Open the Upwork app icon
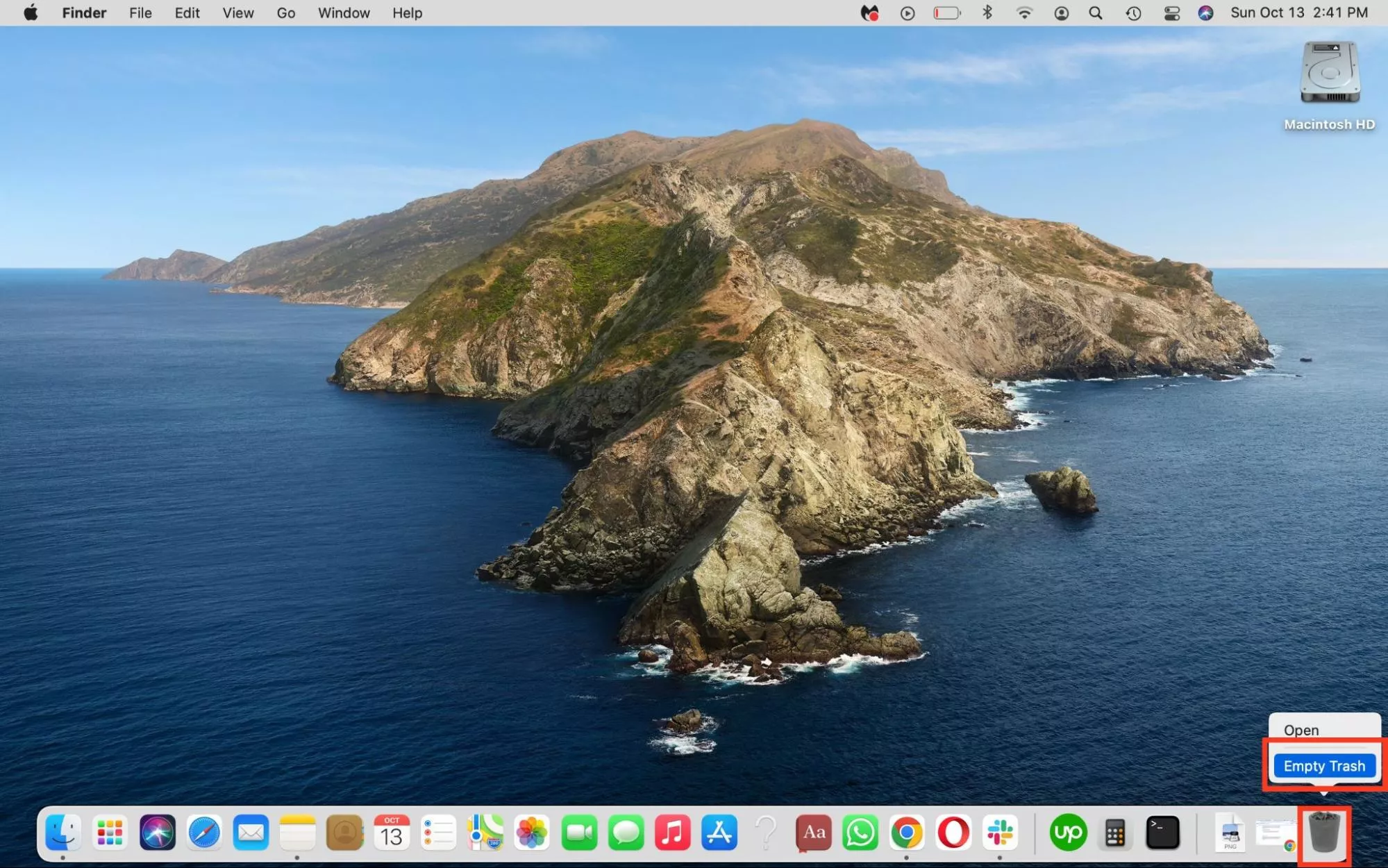This screenshot has width=1388, height=868. pos(1068,832)
